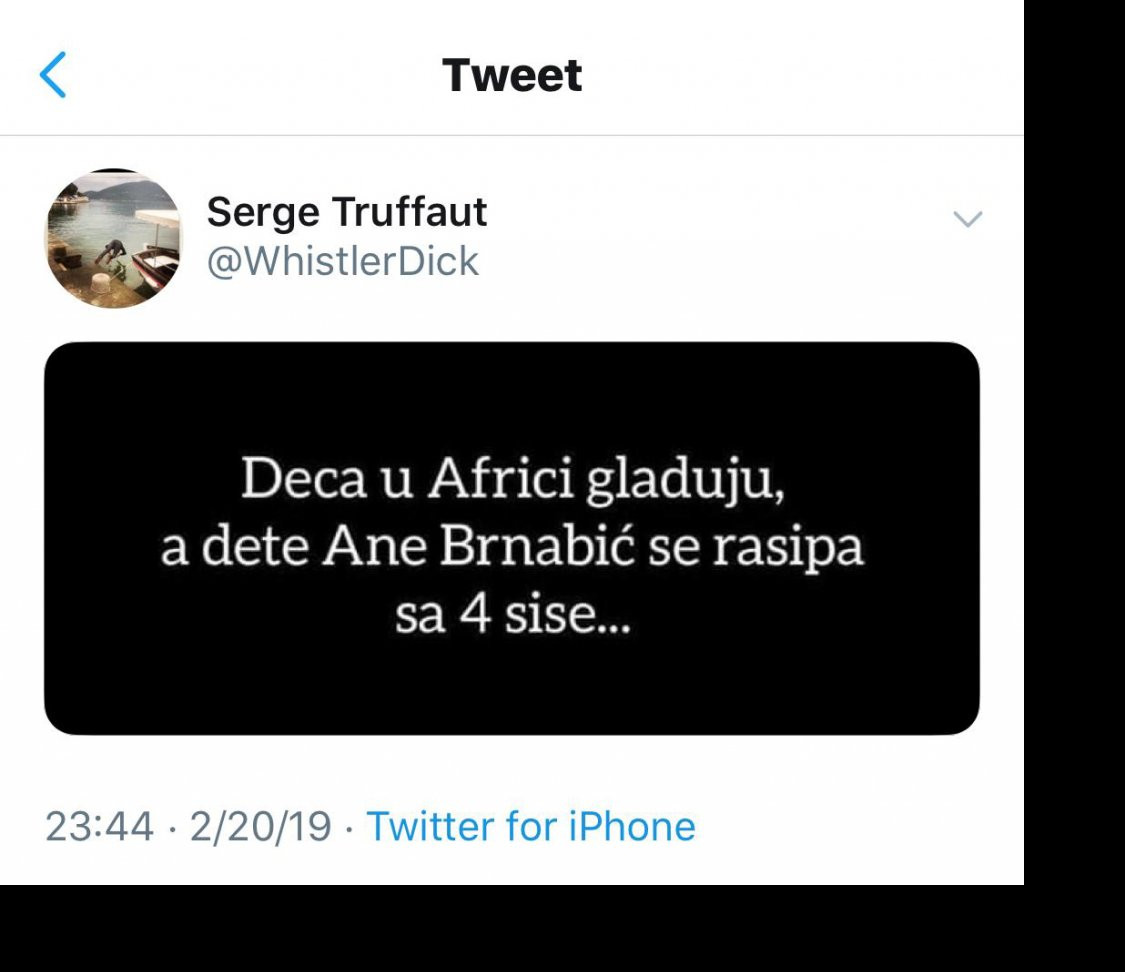Click the empty header area right of Tweet
Screen dimensions: 1125x972
pos(800,76)
